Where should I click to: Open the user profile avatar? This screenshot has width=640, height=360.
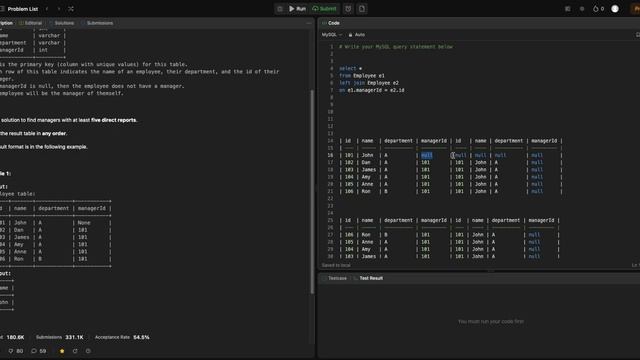[615, 9]
